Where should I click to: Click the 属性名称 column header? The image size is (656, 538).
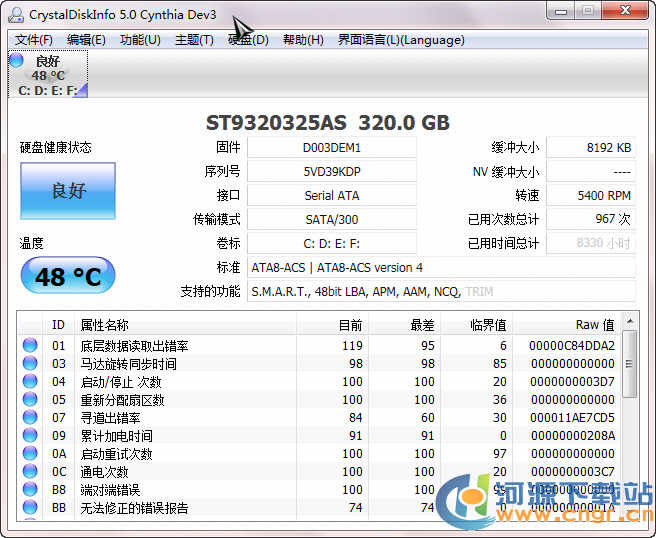click(x=105, y=325)
